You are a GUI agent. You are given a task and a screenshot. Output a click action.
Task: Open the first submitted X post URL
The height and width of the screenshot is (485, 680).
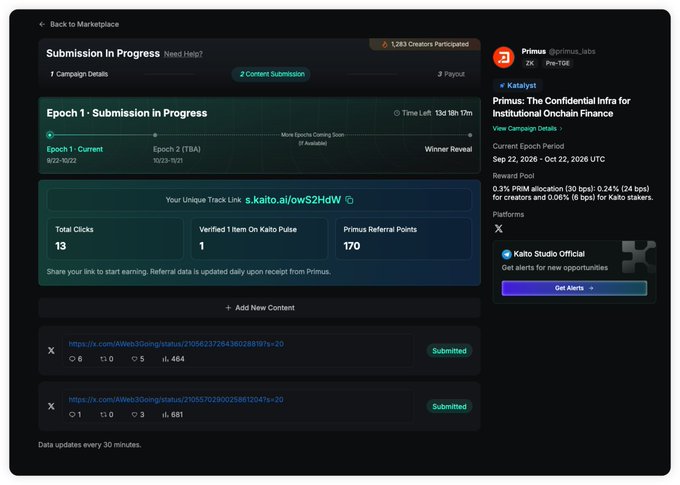point(176,344)
